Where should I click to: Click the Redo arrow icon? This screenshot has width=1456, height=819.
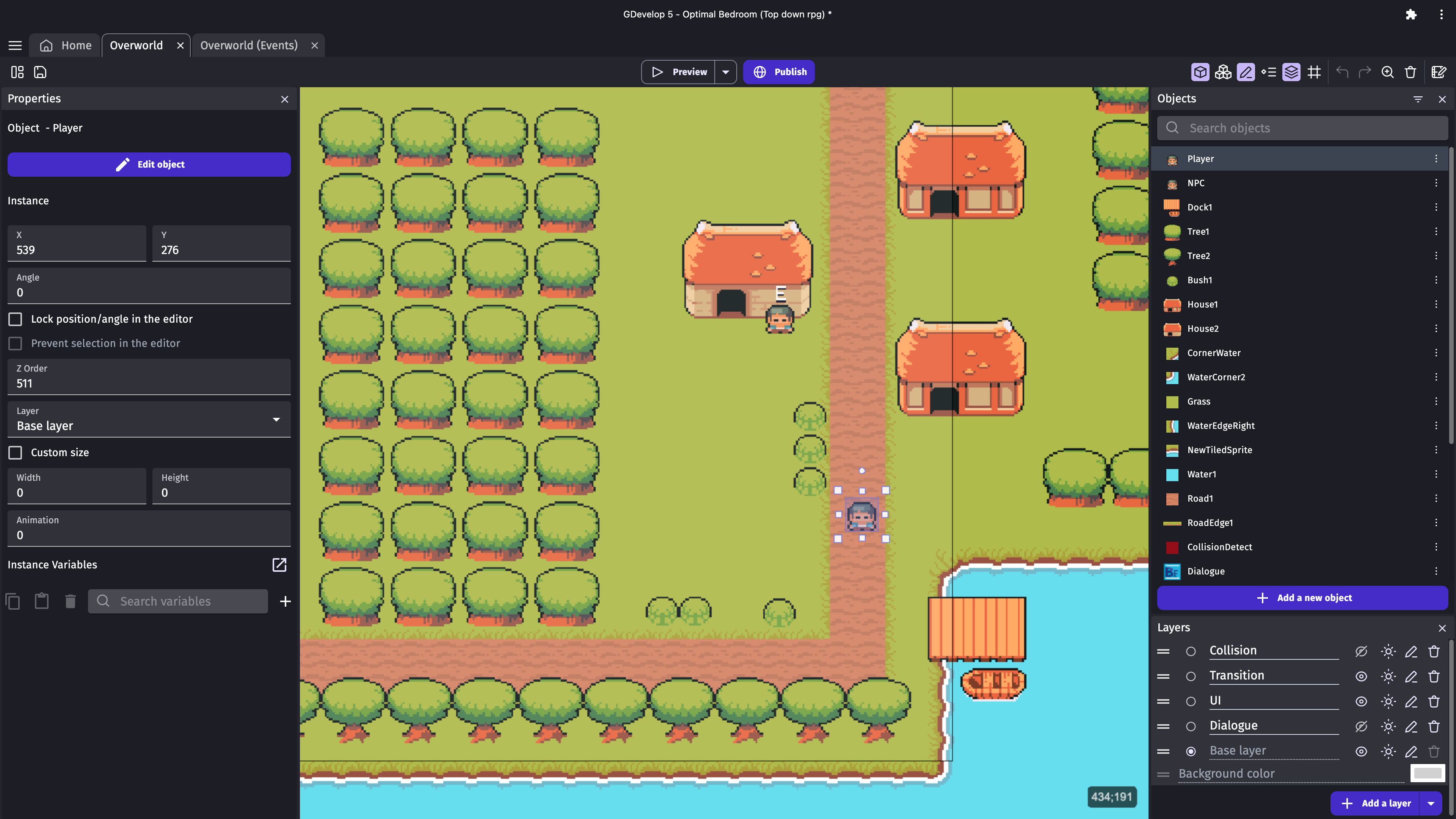[1365, 72]
